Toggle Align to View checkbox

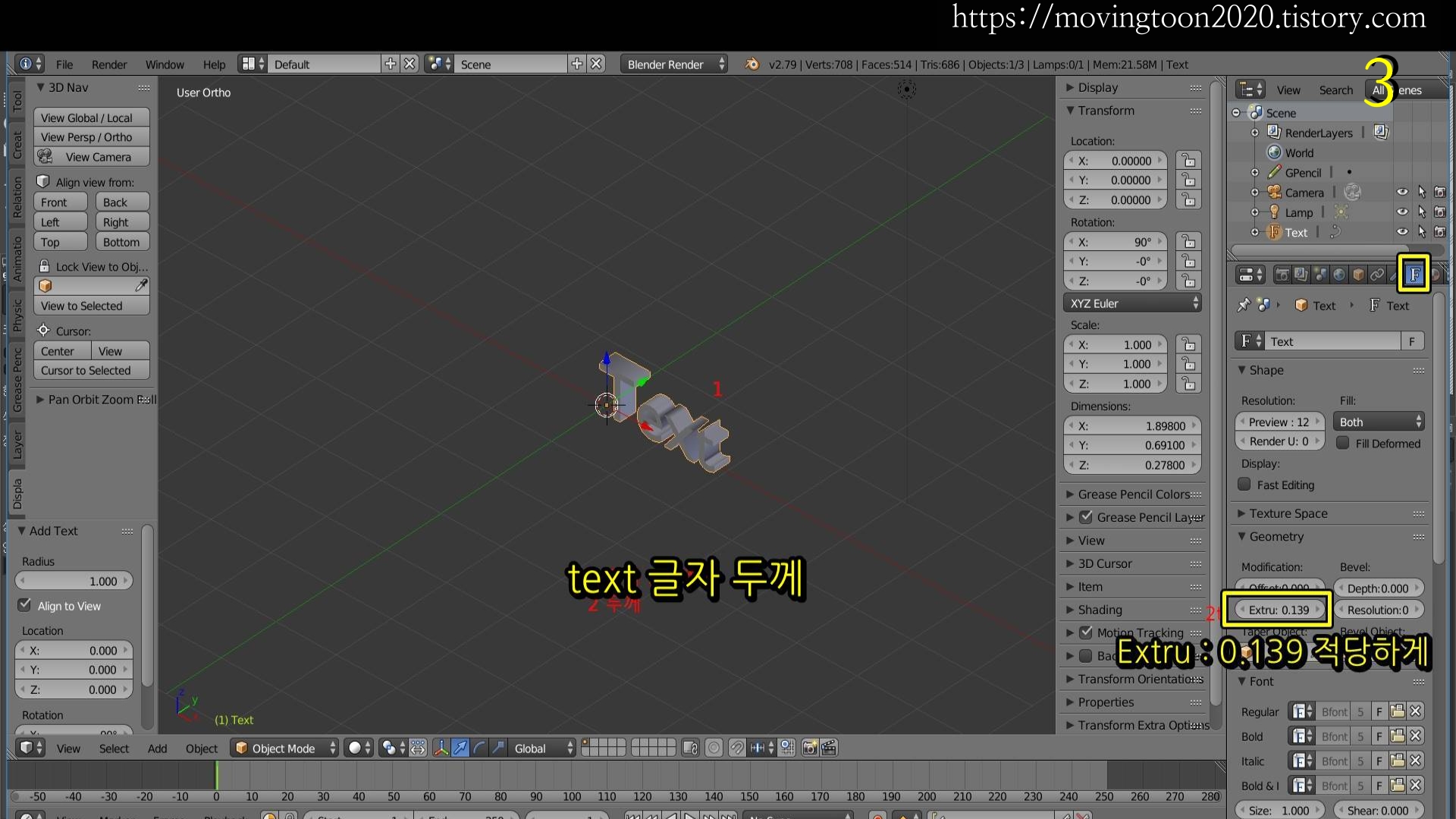pyautogui.click(x=25, y=605)
